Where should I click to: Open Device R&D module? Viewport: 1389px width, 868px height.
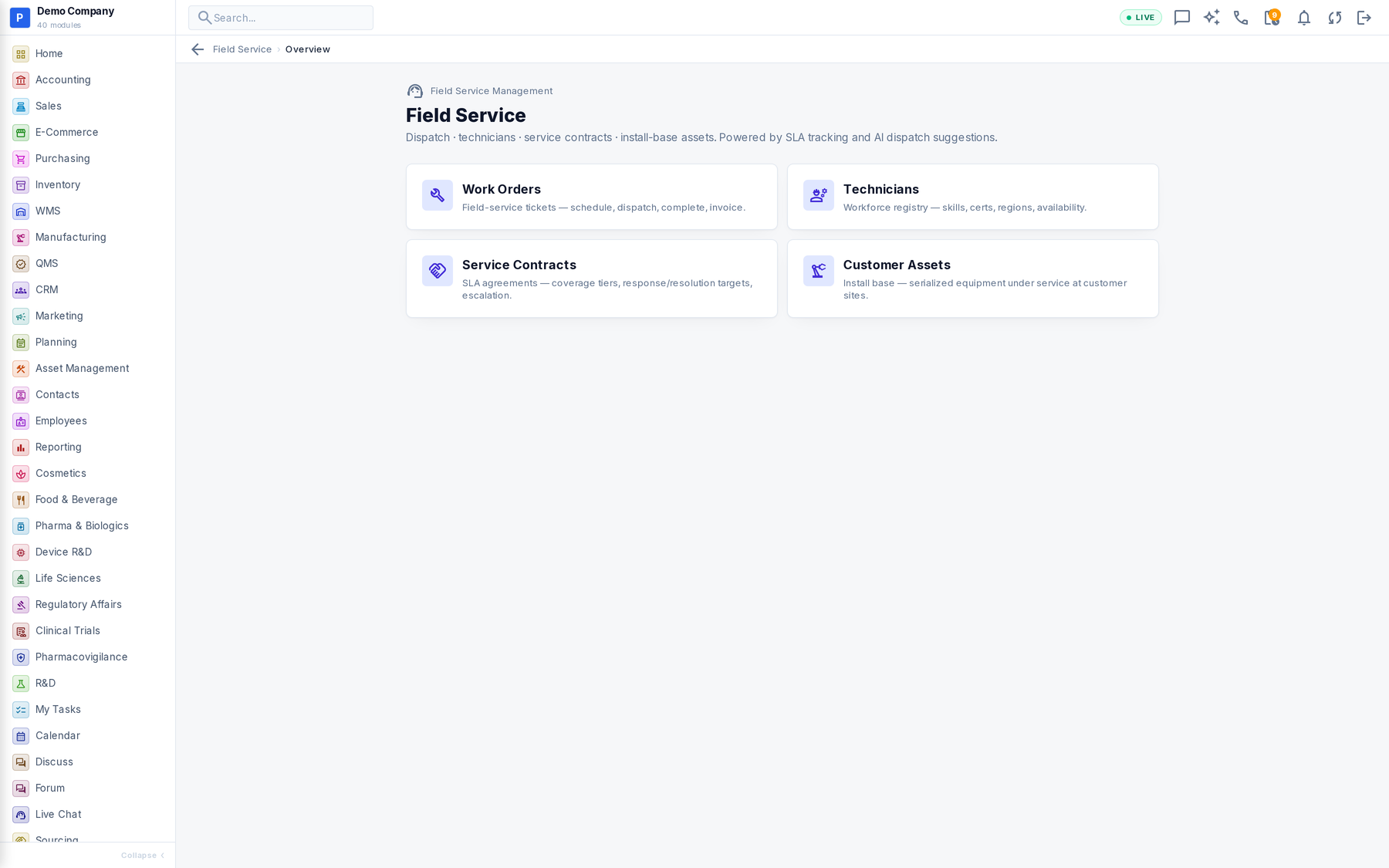click(x=87, y=552)
